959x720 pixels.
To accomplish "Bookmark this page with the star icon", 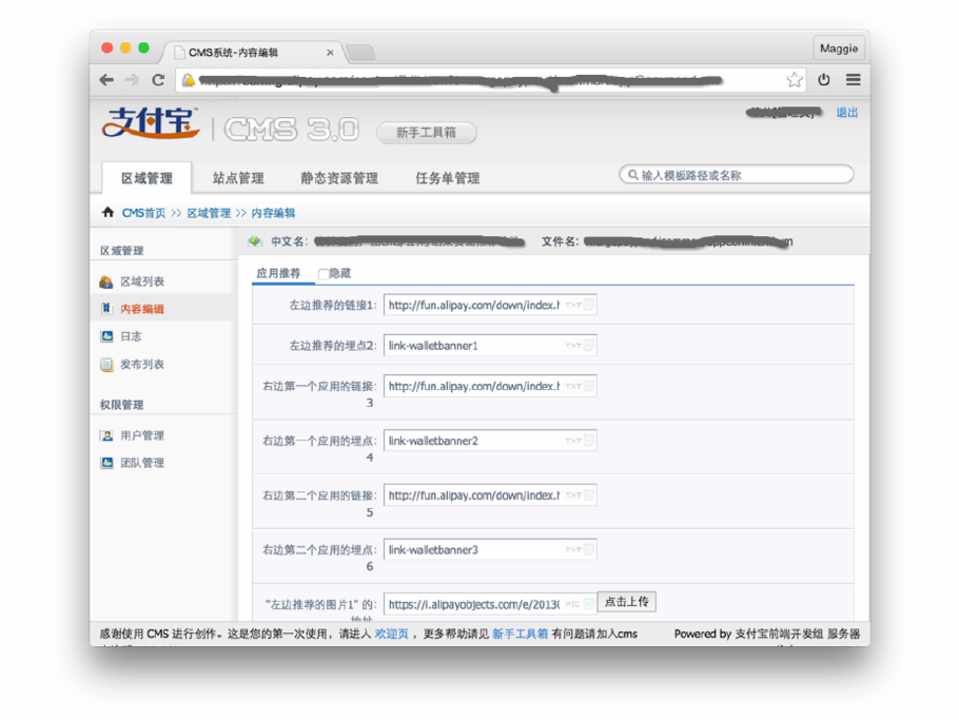I will tap(794, 80).
